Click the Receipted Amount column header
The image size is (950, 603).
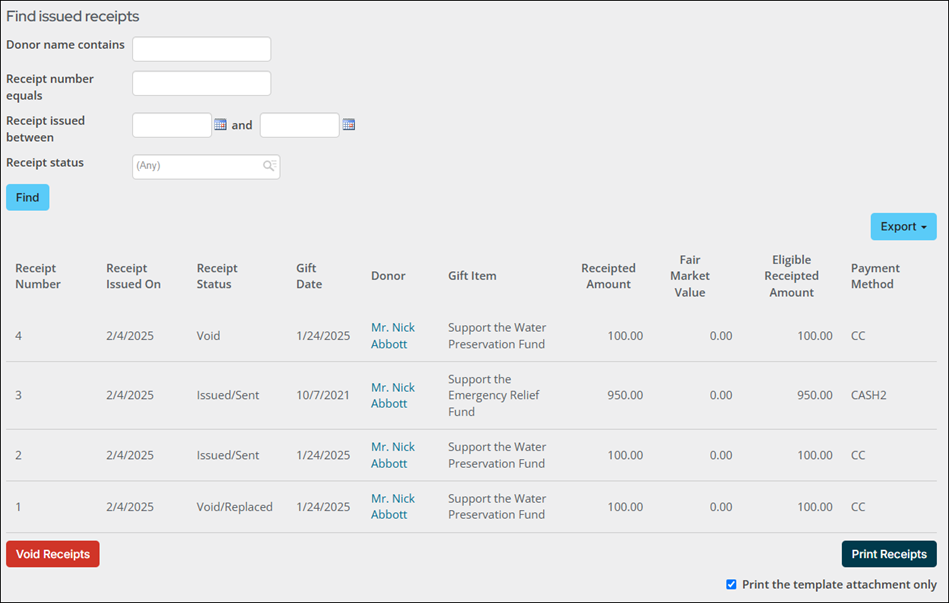tap(608, 276)
